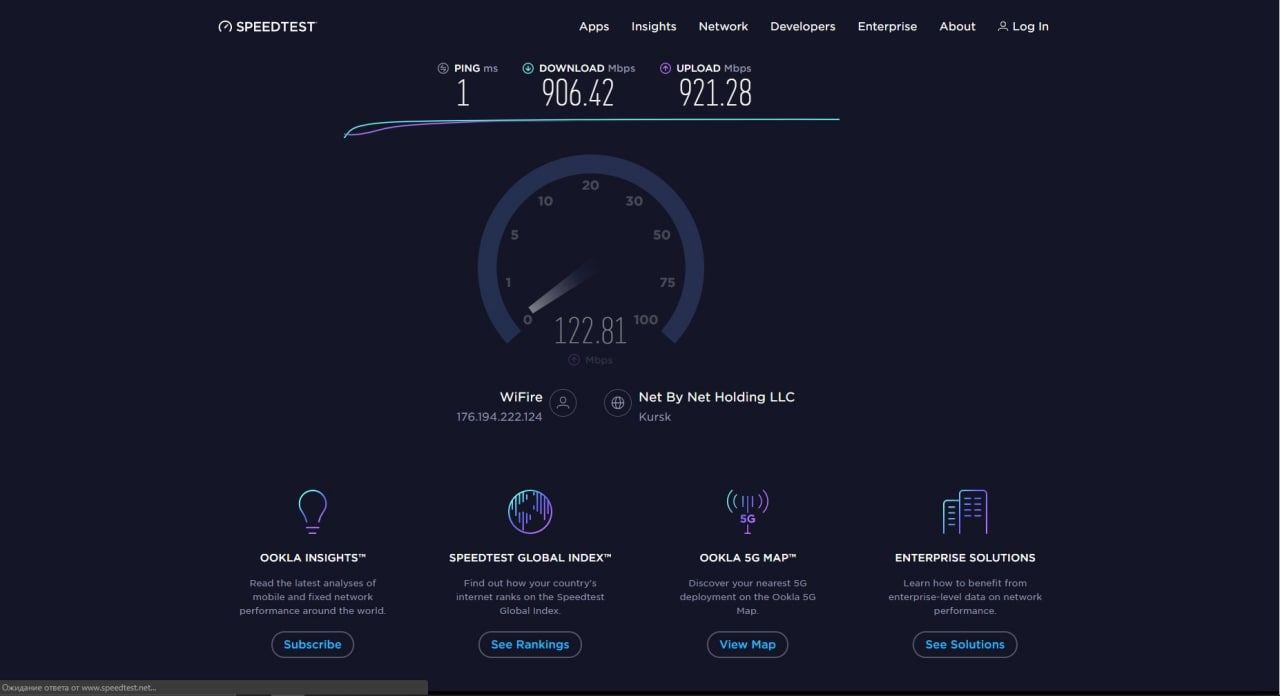Click the ENTERPRISE SOLUTIONS heading

(965, 558)
